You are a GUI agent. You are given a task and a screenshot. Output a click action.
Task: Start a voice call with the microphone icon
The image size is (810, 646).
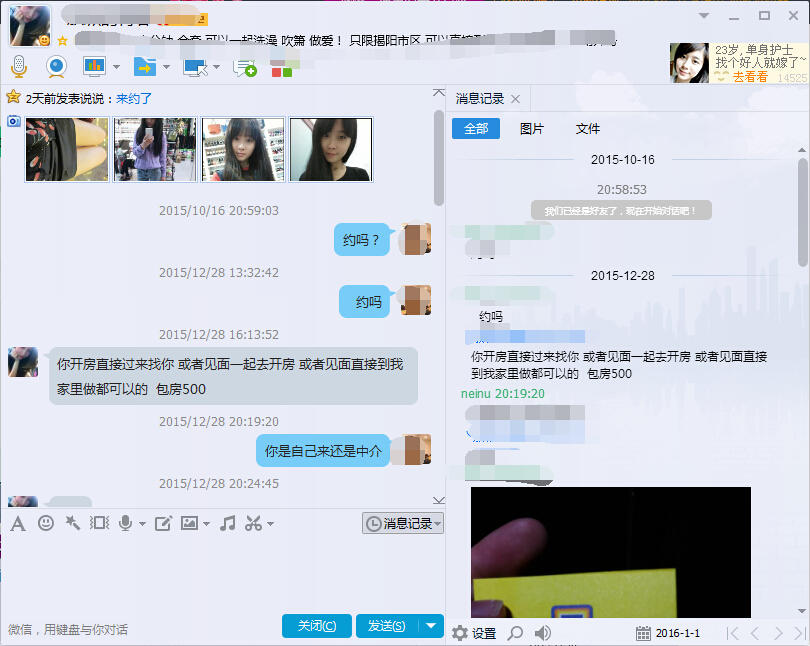(x=18, y=67)
